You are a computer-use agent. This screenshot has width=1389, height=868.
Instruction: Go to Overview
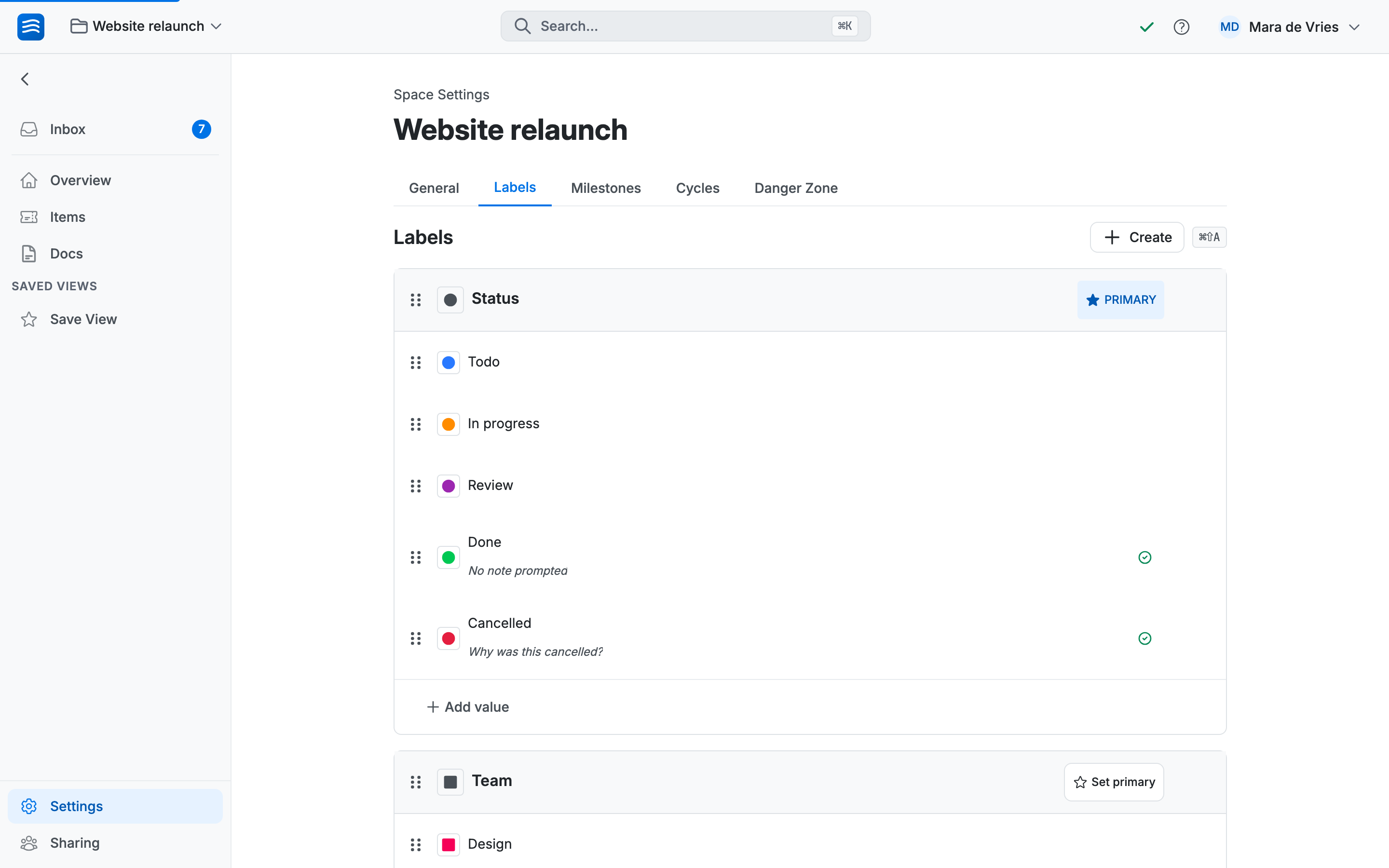[115, 180]
